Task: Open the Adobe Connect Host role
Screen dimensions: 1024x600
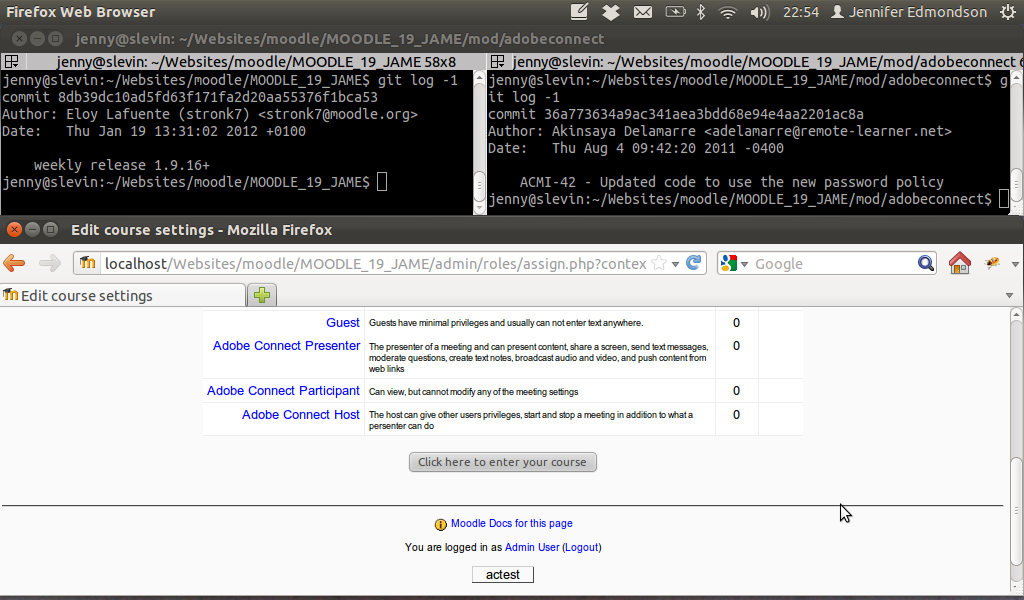Action: pyautogui.click(x=300, y=415)
